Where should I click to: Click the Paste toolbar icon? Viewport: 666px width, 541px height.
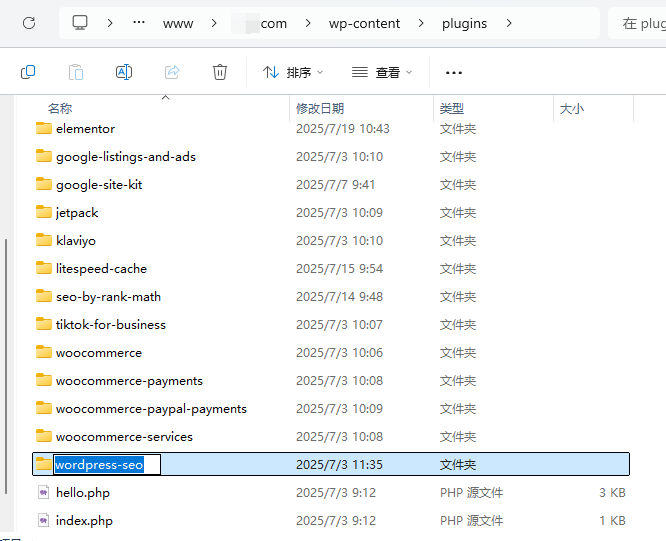[x=76, y=72]
